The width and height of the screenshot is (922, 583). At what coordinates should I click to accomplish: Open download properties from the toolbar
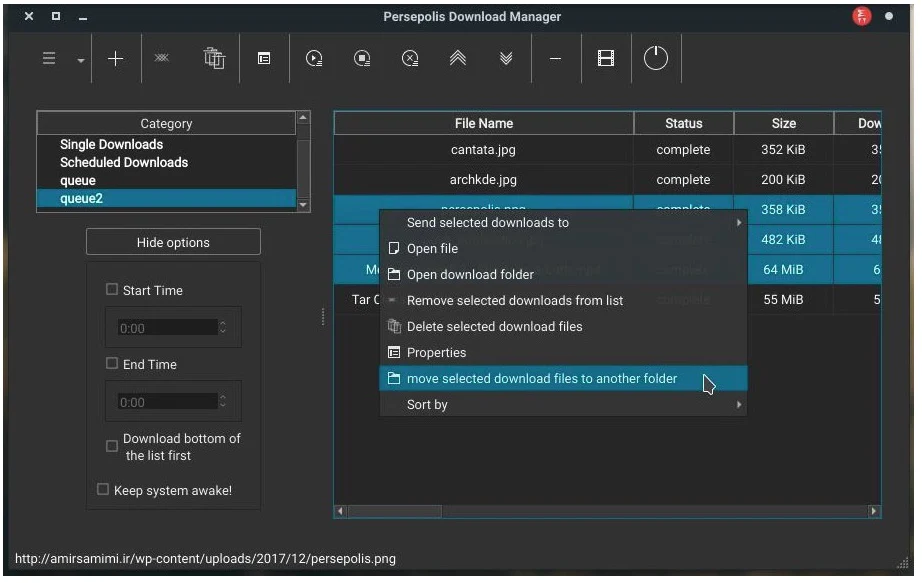click(x=264, y=58)
